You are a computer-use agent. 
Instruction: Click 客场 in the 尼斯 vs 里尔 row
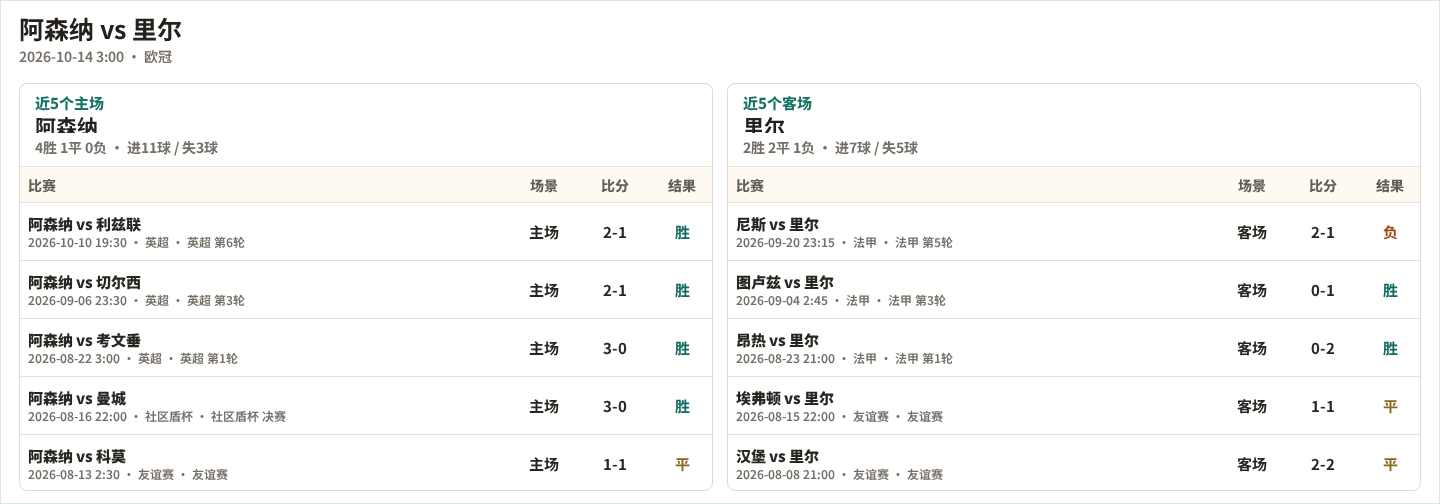click(1252, 233)
